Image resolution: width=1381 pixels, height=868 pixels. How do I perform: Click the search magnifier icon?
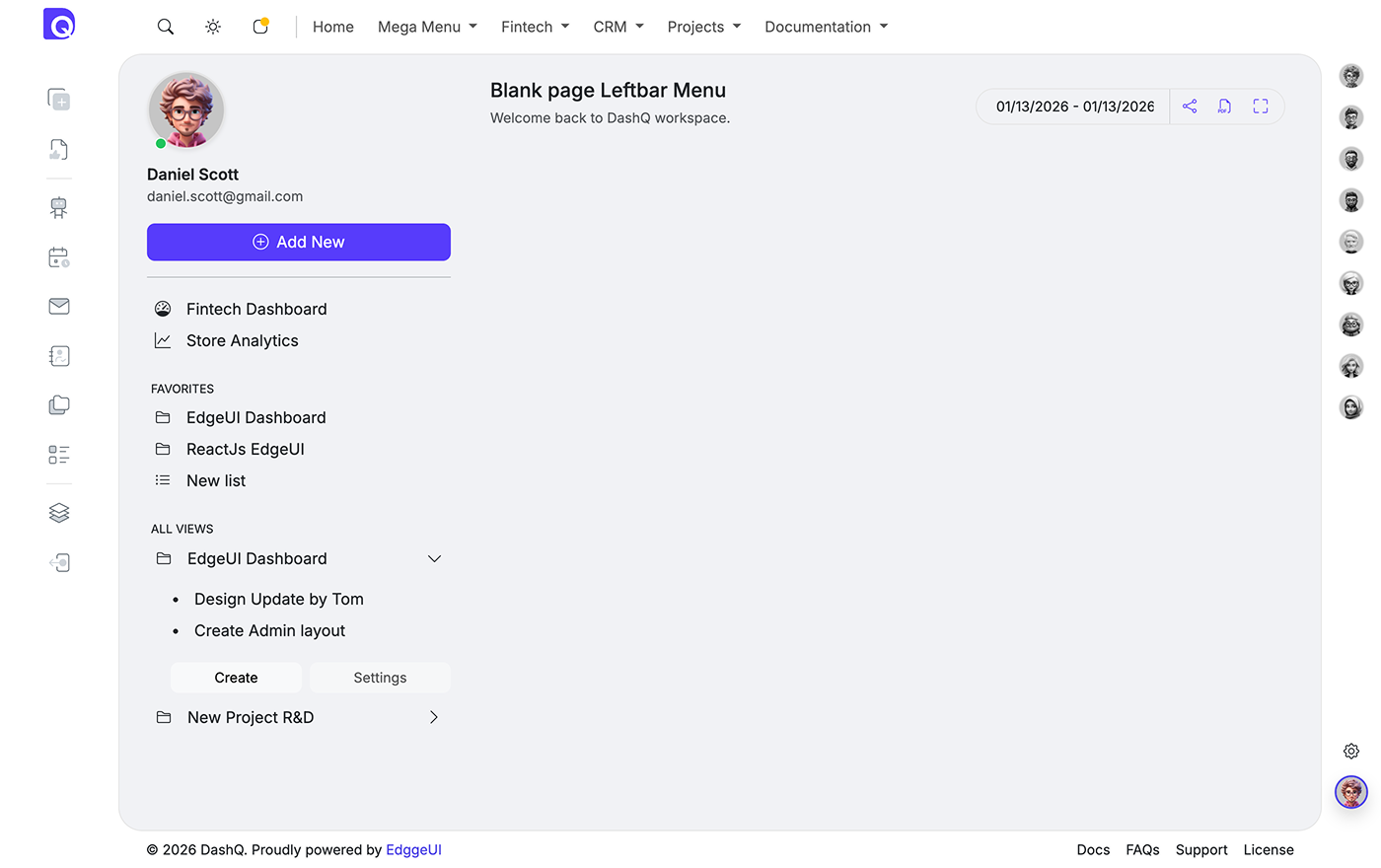[166, 27]
